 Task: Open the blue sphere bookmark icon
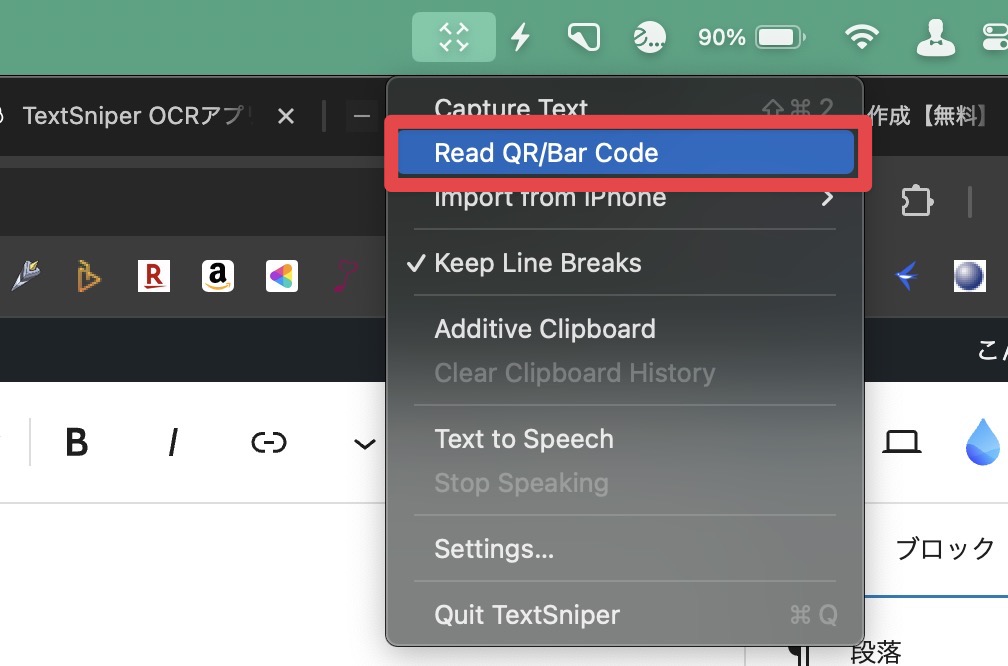[969, 276]
